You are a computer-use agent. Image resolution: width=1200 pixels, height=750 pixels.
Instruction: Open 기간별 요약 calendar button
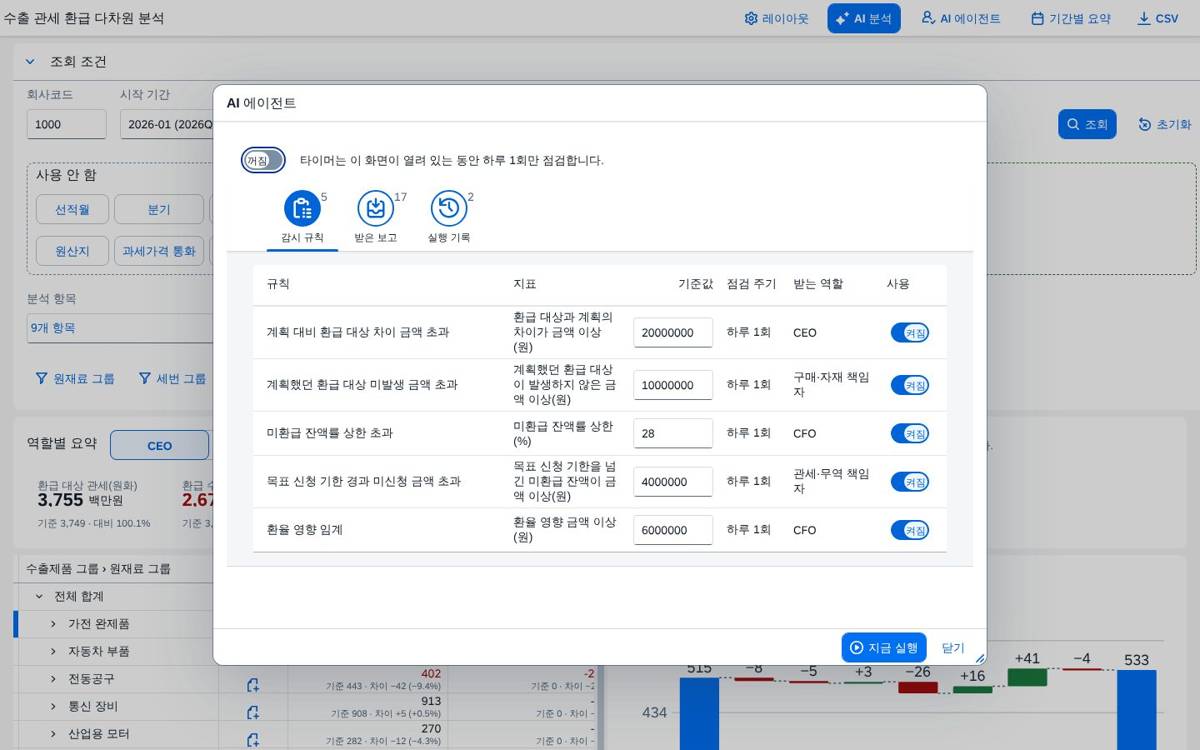click(1071, 18)
